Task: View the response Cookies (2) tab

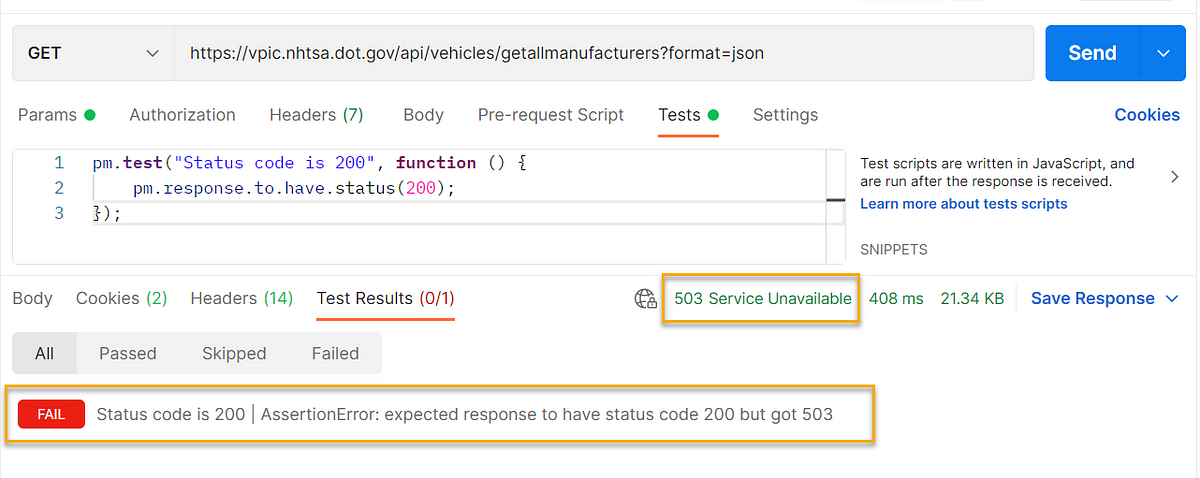Action: click(x=121, y=298)
